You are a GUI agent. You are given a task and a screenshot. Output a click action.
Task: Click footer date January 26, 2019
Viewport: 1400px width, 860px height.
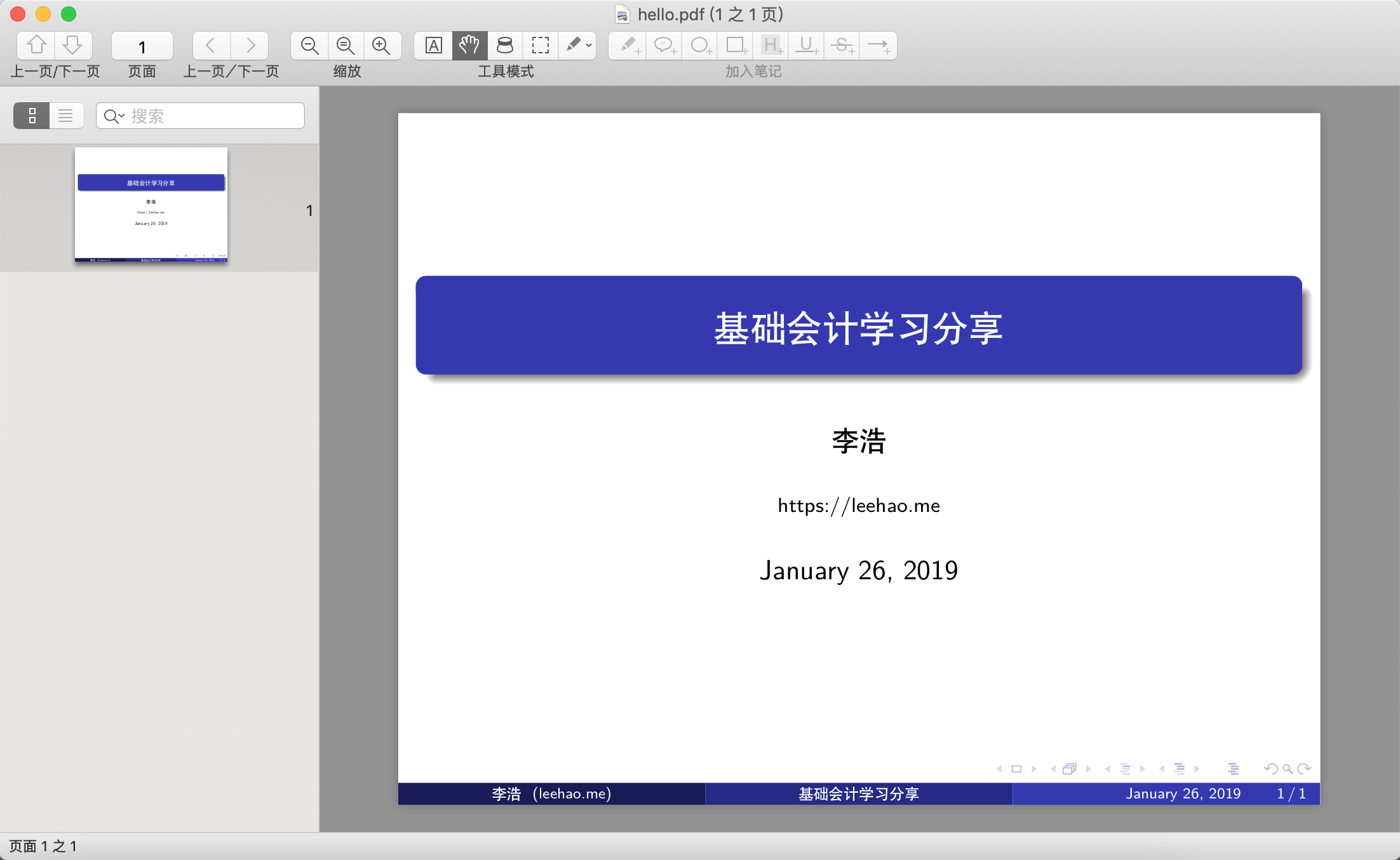click(1183, 793)
